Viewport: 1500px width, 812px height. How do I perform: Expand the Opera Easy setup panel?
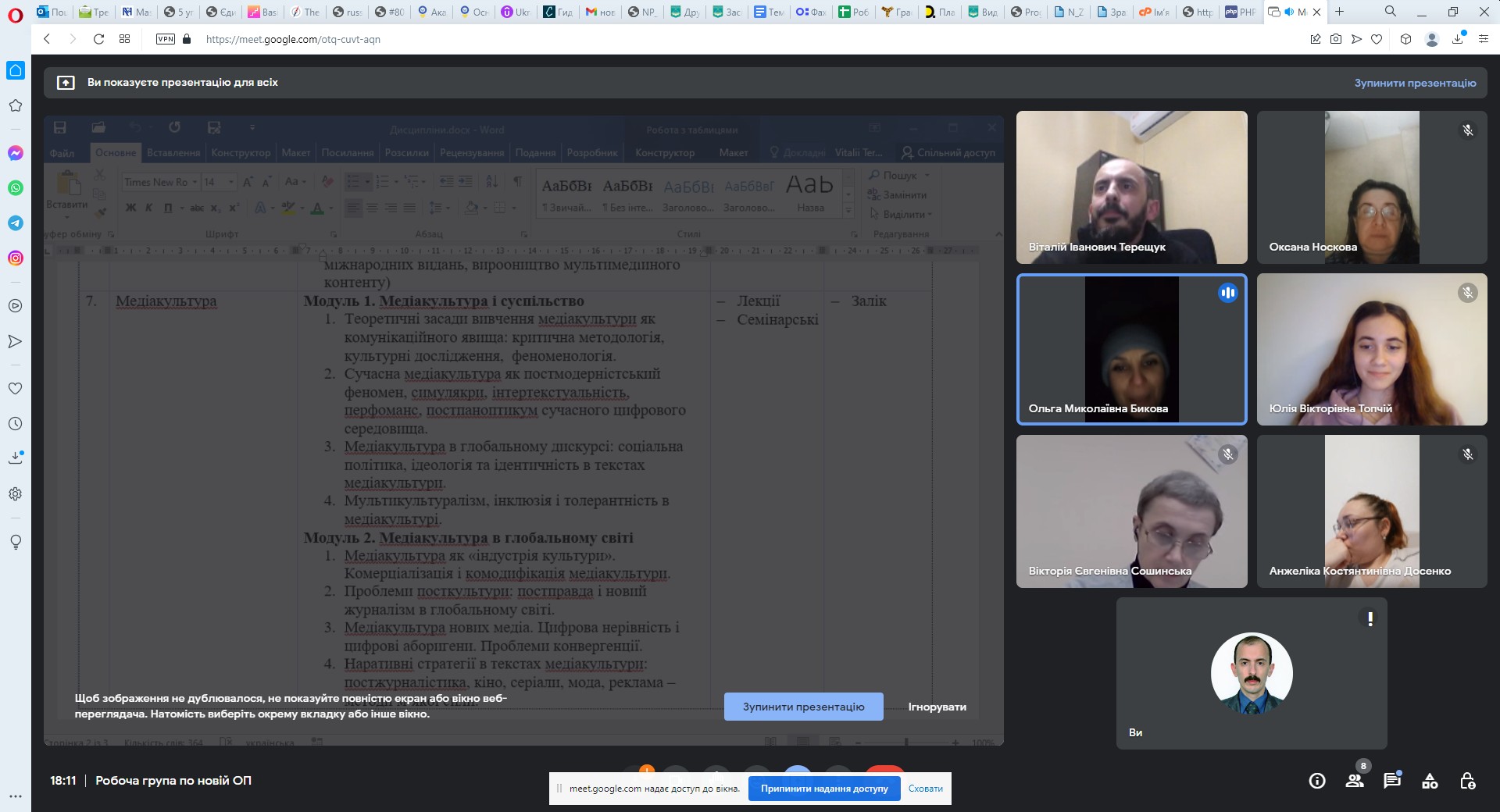(1483, 39)
